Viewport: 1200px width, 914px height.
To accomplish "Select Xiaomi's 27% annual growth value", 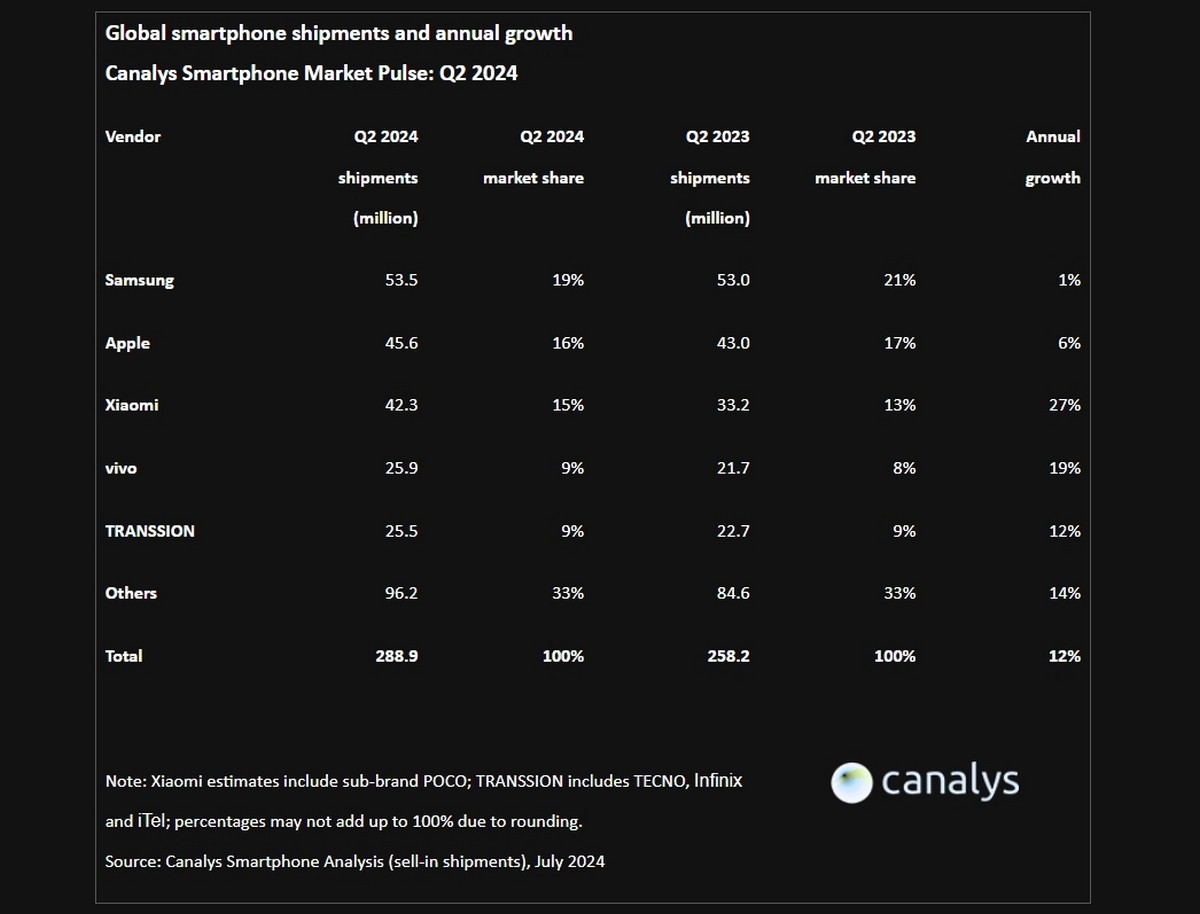I will click(1063, 405).
